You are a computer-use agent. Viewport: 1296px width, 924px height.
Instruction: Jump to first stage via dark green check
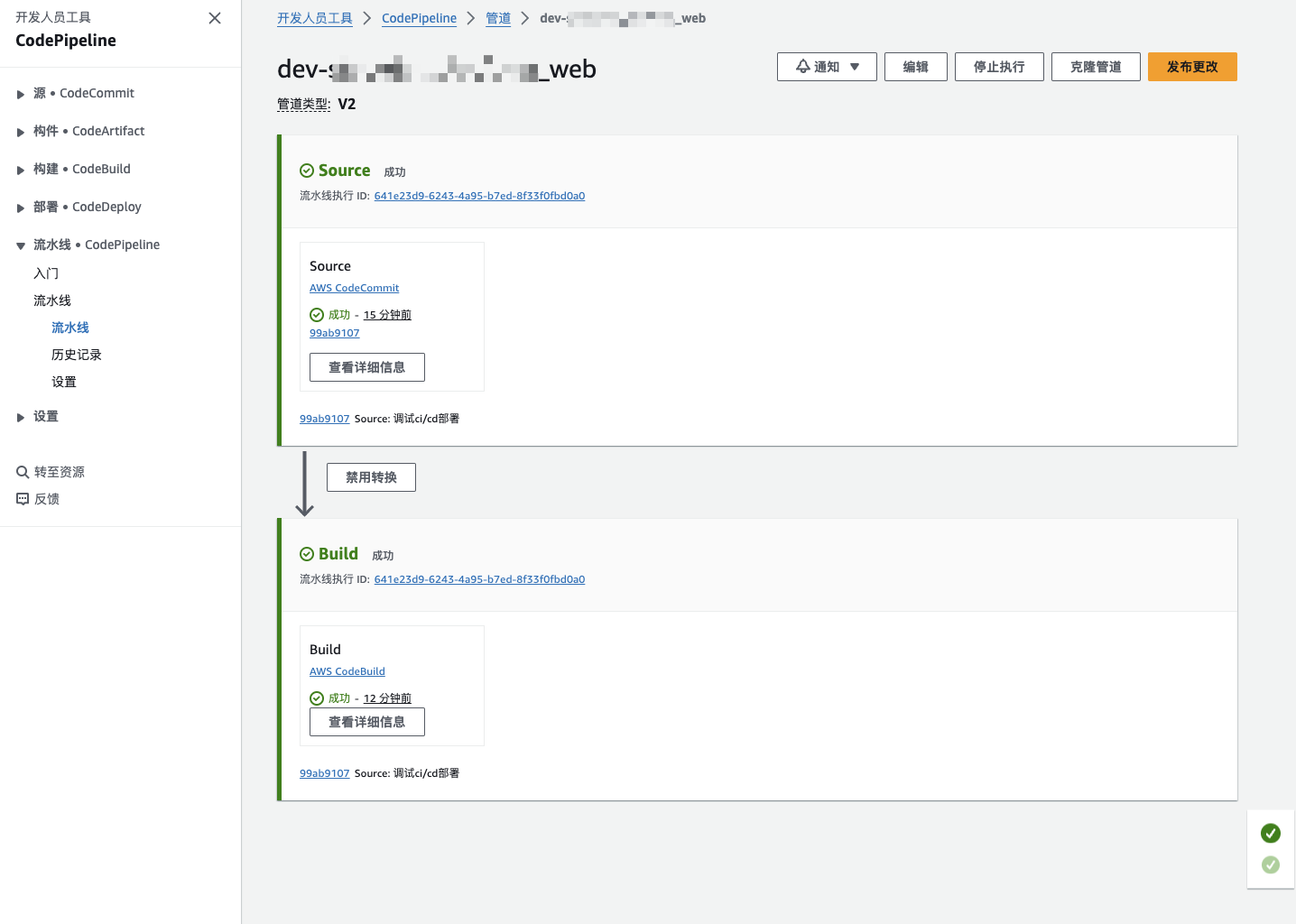1271,833
